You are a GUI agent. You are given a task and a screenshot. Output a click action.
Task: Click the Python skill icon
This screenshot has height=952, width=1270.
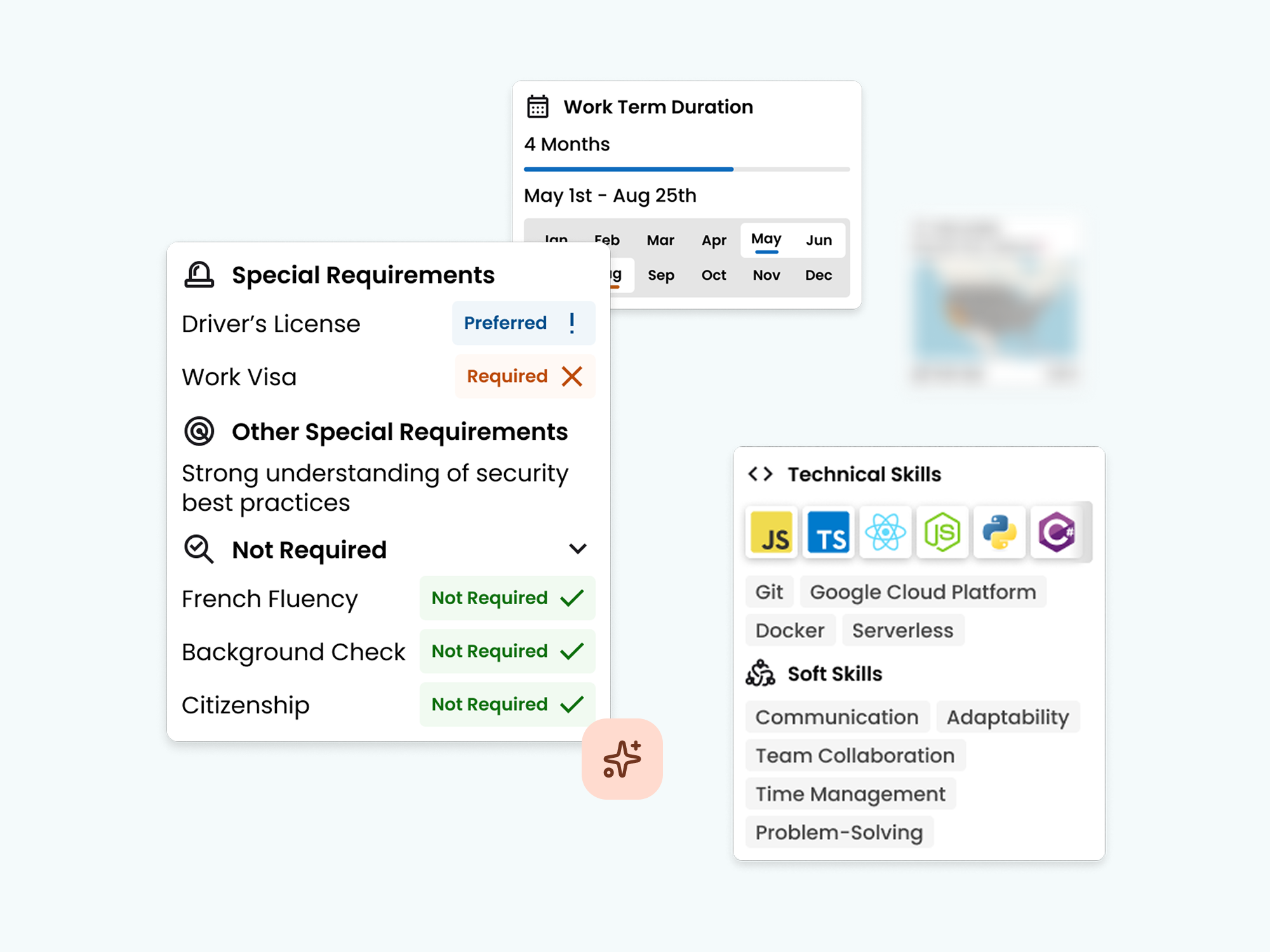[x=999, y=532]
